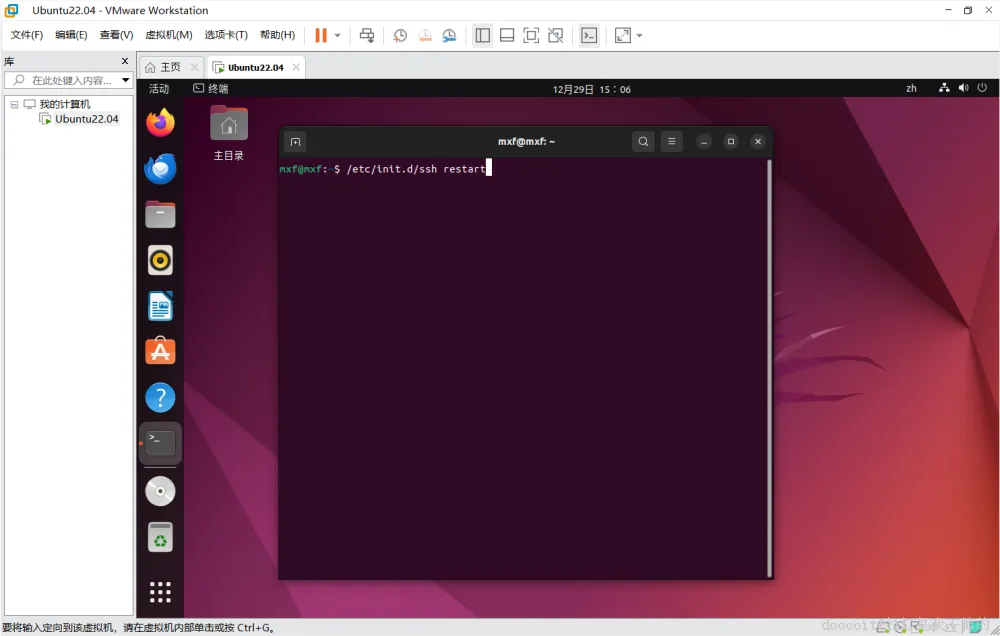This screenshot has width=1000, height=636.
Task: Revert to the previous snapshot
Action: click(425, 36)
